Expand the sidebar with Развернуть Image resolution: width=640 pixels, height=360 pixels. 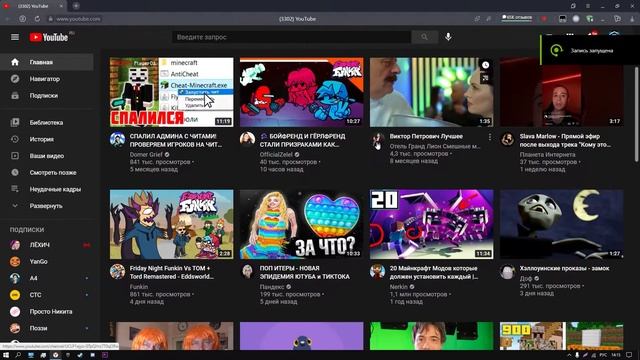tap(47, 206)
